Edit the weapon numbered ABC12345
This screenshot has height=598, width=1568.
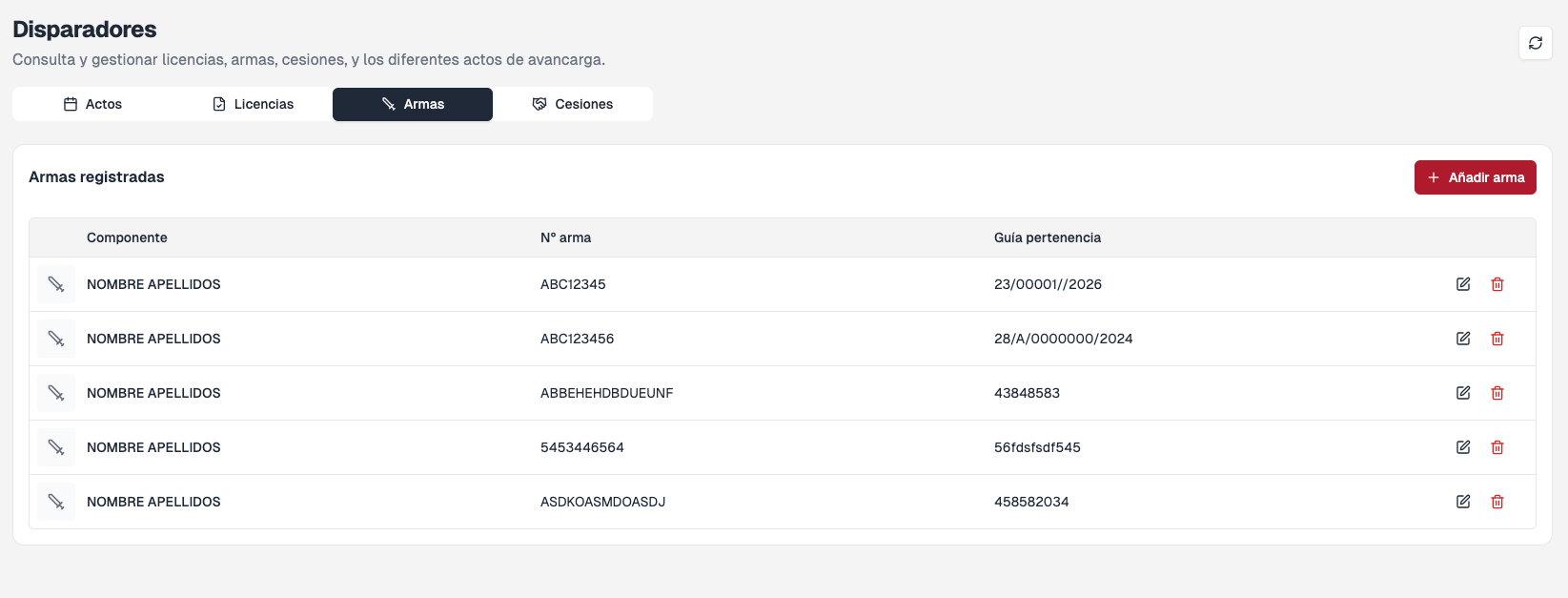(1463, 284)
